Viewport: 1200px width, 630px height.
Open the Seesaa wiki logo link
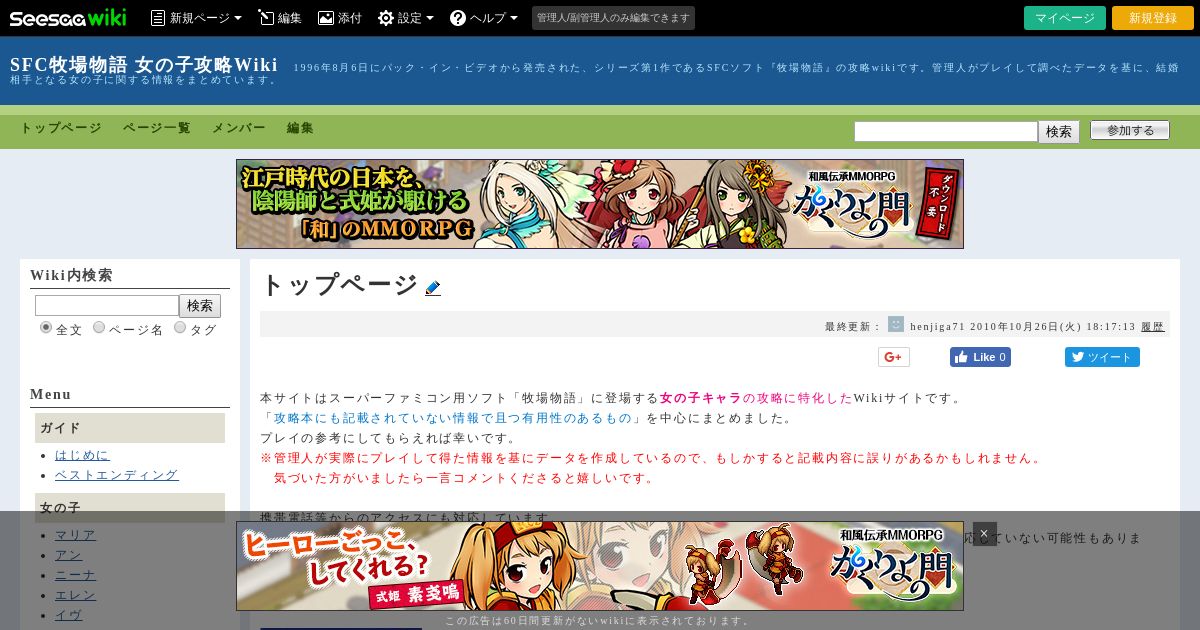click(x=68, y=17)
